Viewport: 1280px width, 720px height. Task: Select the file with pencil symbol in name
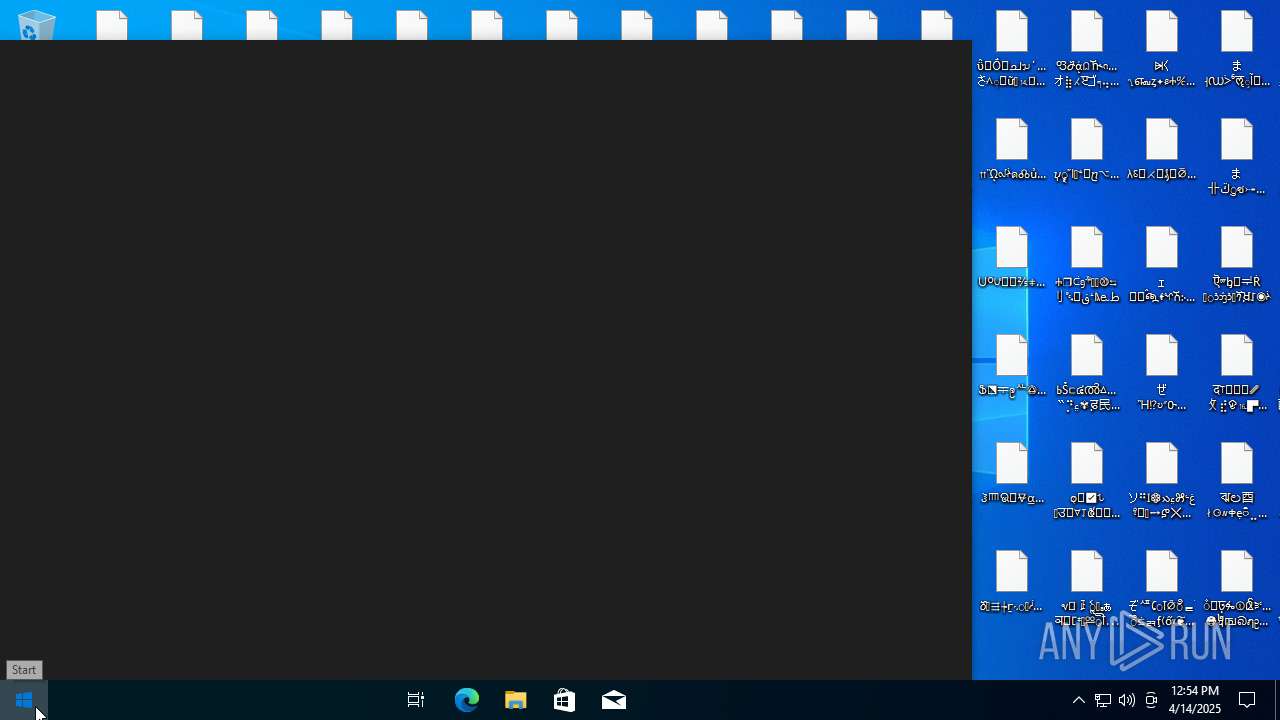1237,372
